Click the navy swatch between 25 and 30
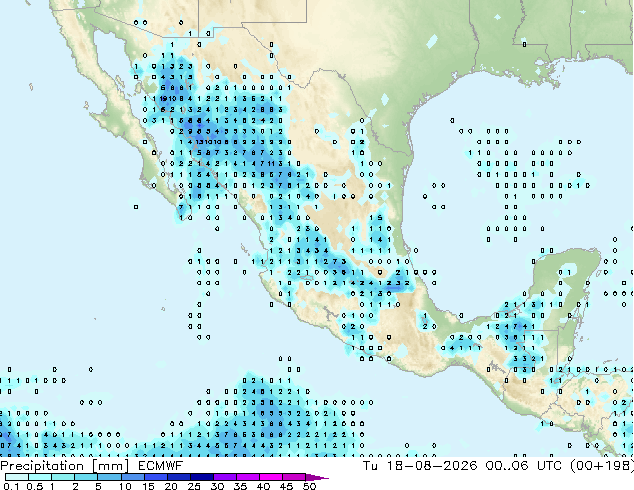634x490 pixels. coord(201,477)
